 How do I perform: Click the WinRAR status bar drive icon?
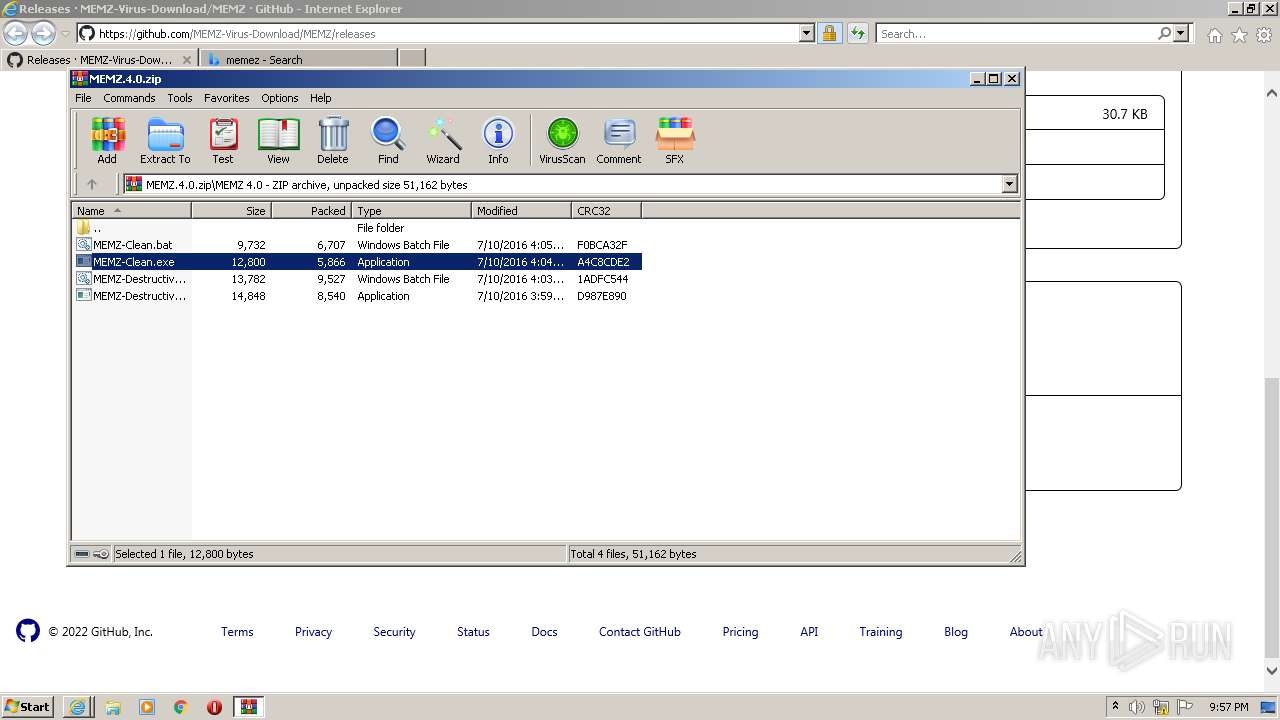click(82, 554)
